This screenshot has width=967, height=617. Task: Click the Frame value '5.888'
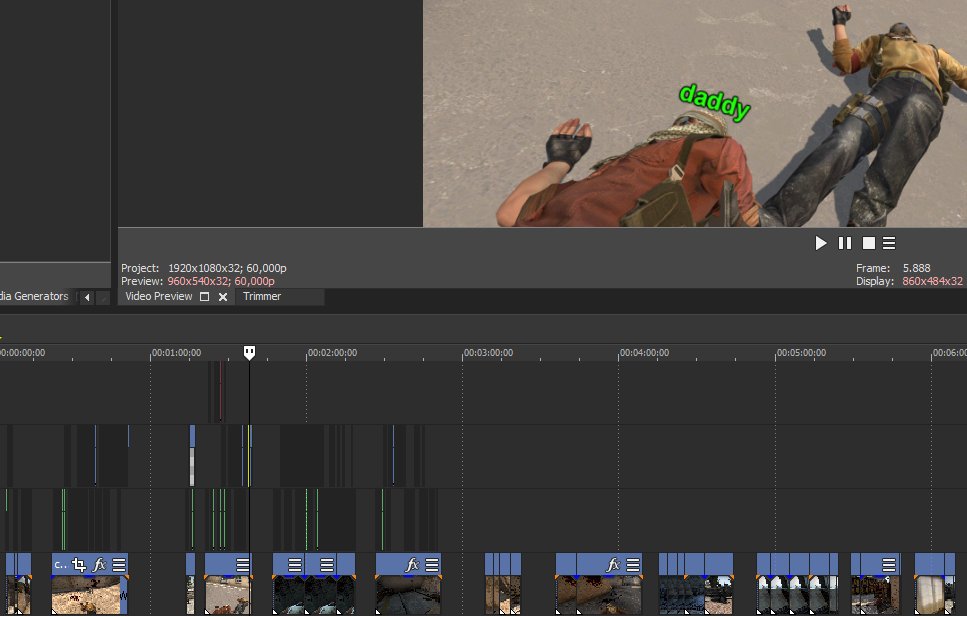tap(916, 268)
